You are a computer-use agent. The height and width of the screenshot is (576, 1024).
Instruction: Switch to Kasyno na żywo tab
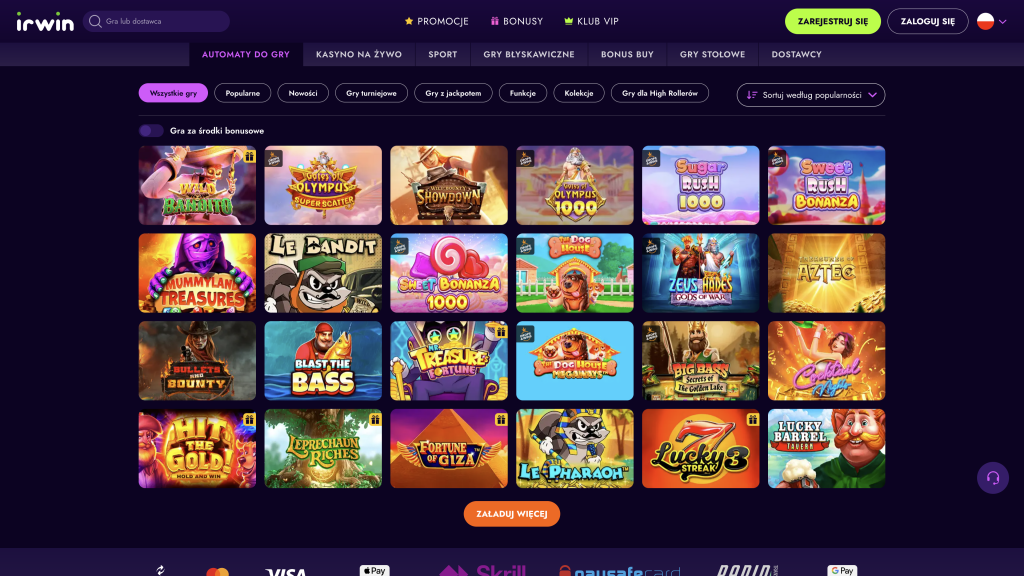tap(359, 55)
